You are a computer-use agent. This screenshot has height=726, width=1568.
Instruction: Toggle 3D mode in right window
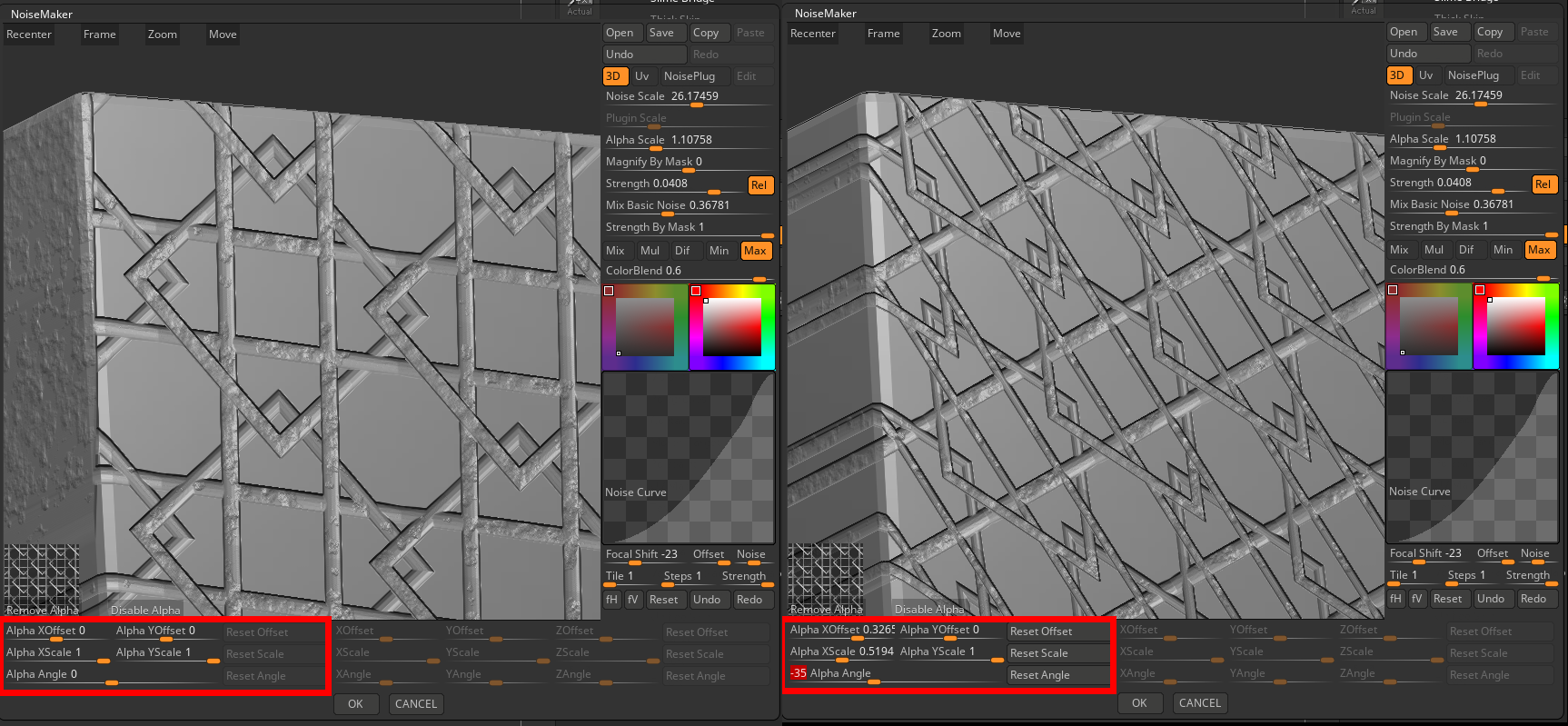tap(1397, 75)
